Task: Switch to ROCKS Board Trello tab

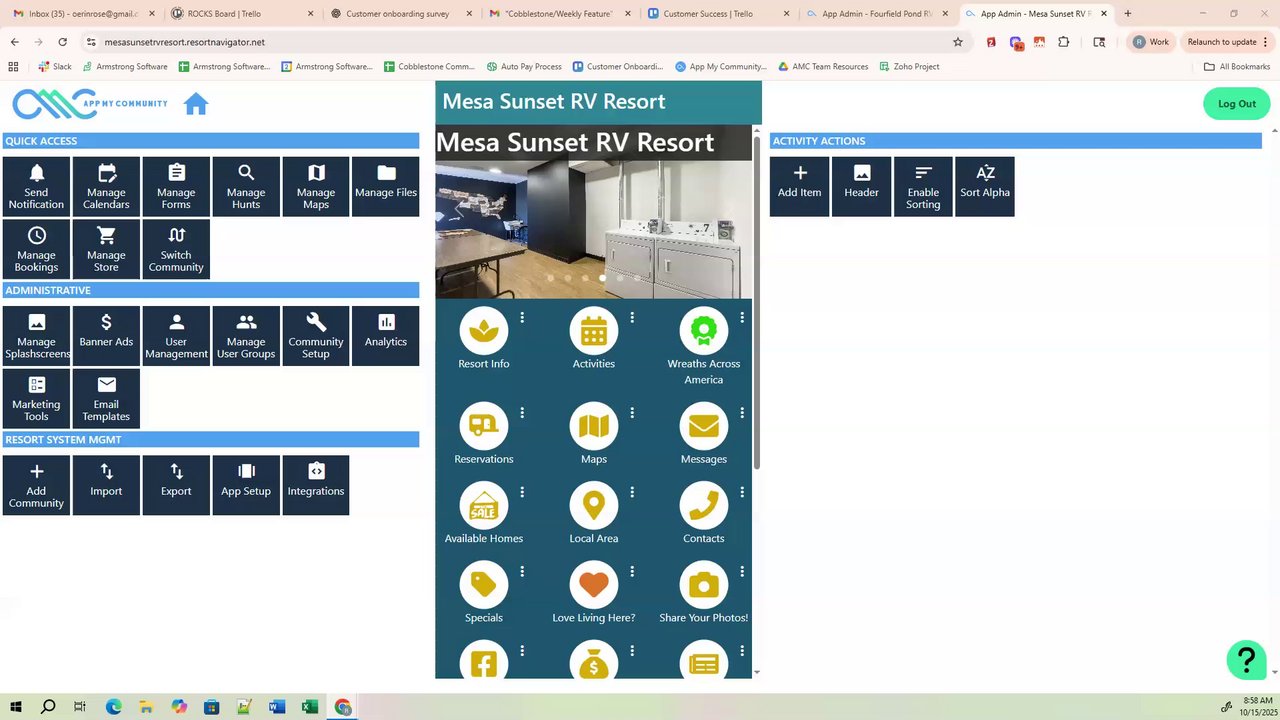Action: (x=241, y=14)
